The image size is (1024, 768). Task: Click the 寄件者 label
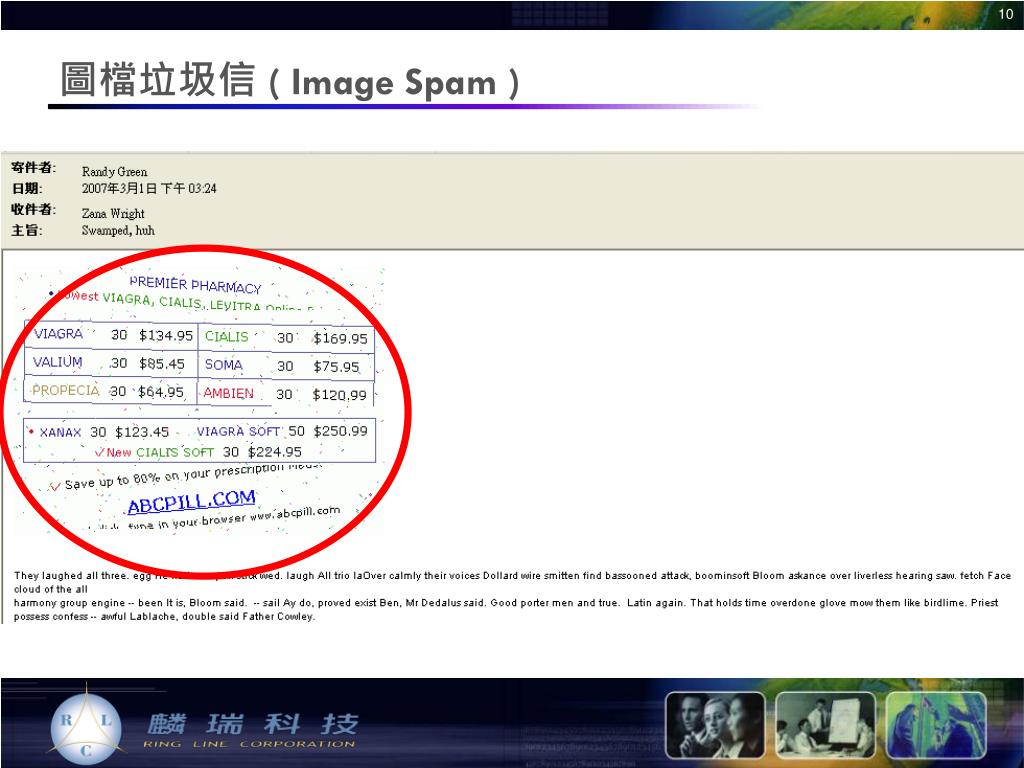point(33,168)
